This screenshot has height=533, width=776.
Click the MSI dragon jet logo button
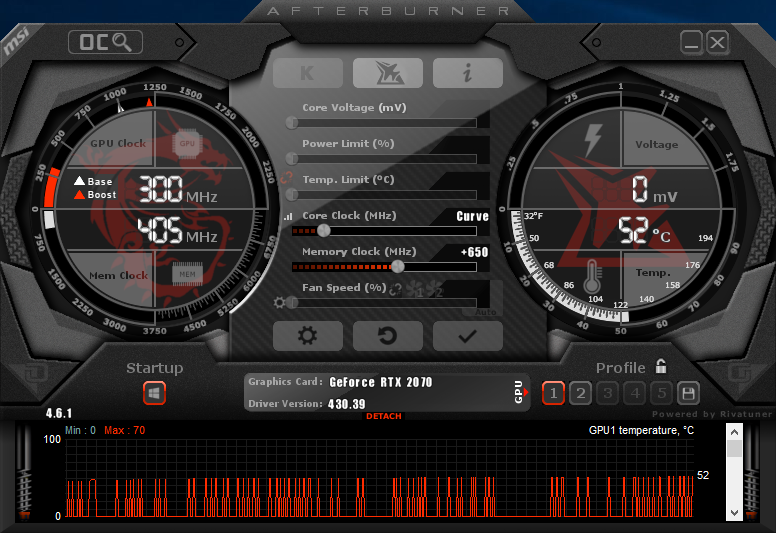coord(388,73)
